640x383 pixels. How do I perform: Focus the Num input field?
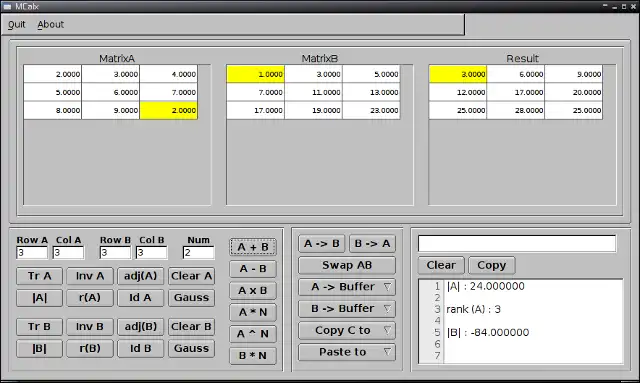198,253
